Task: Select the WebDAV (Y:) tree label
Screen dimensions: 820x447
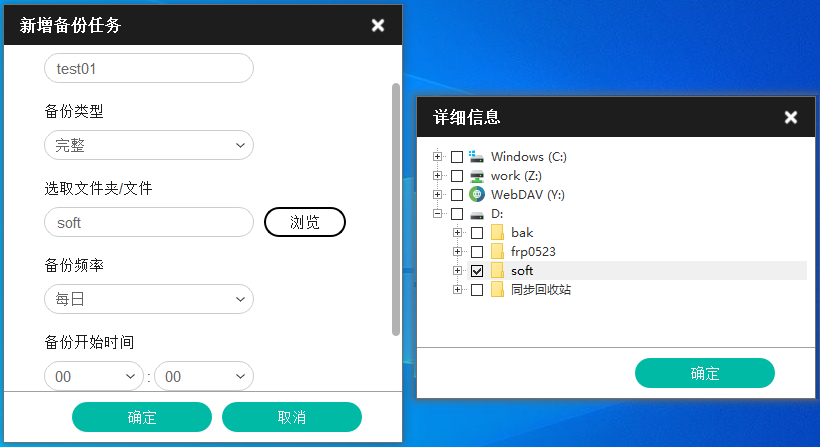Action: pyautogui.click(x=528, y=194)
